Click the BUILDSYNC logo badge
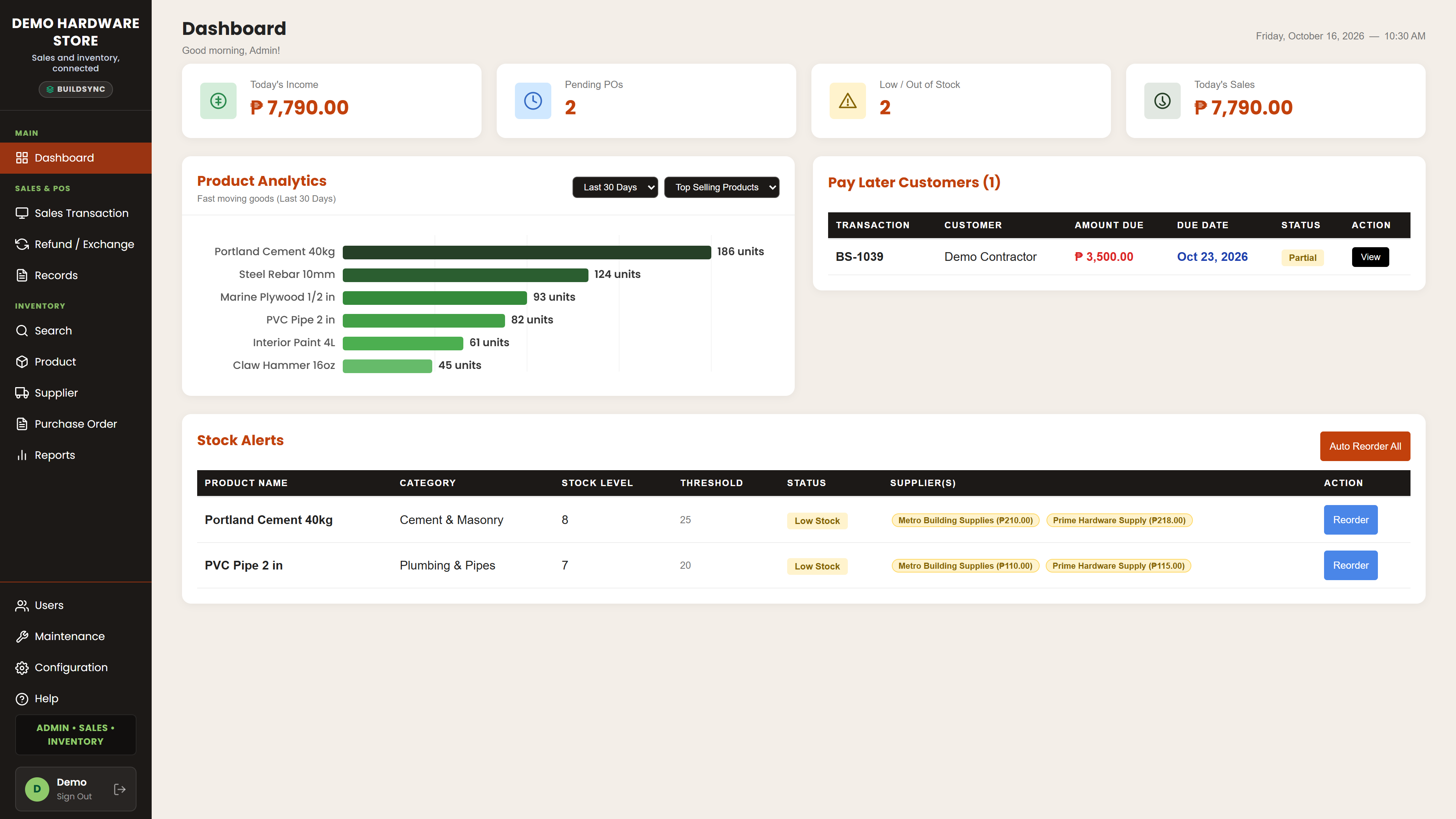Image resolution: width=1456 pixels, height=819 pixels. coord(76,89)
